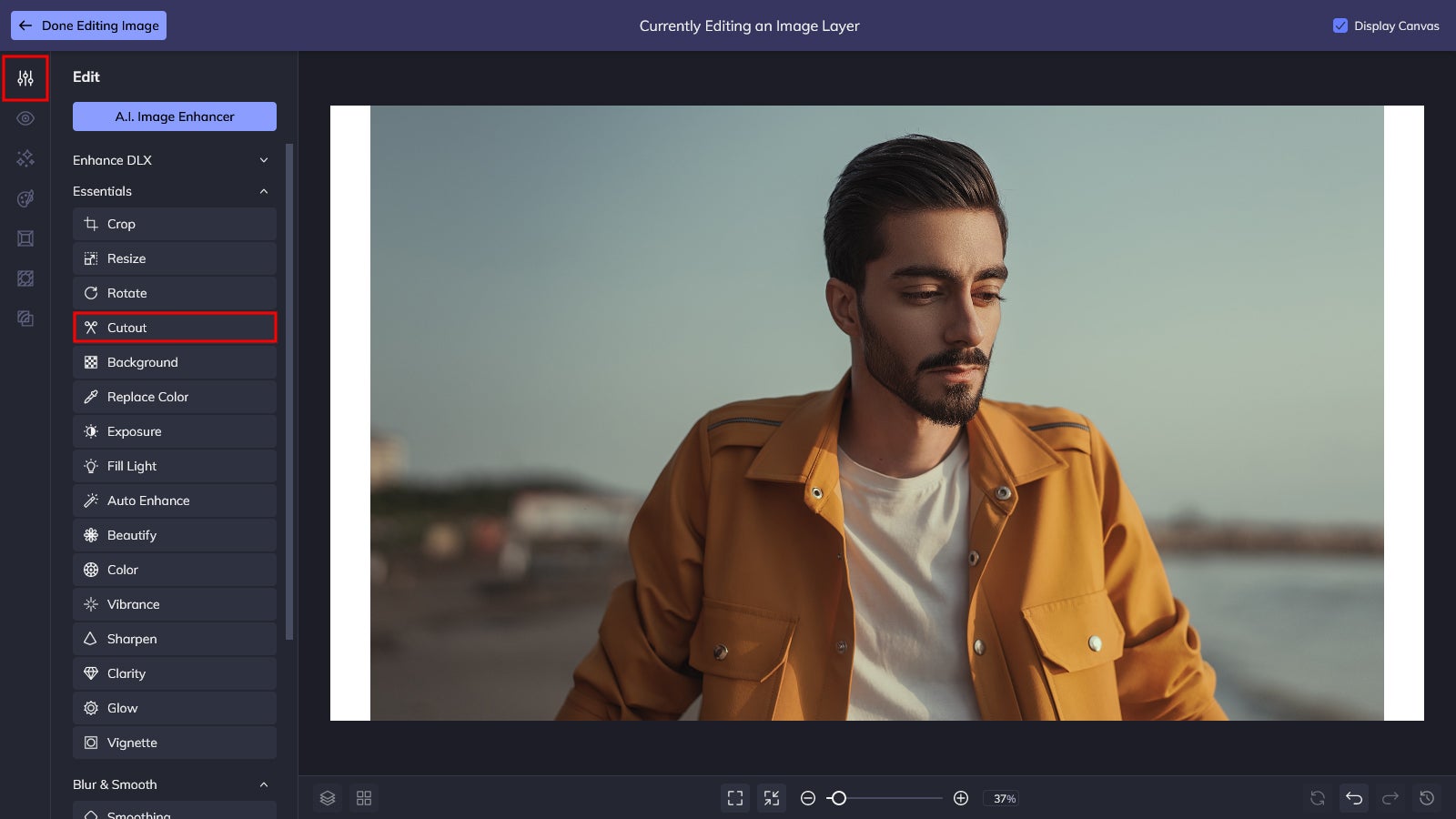
Task: Open the Effects sparkles panel
Action: [x=25, y=158]
